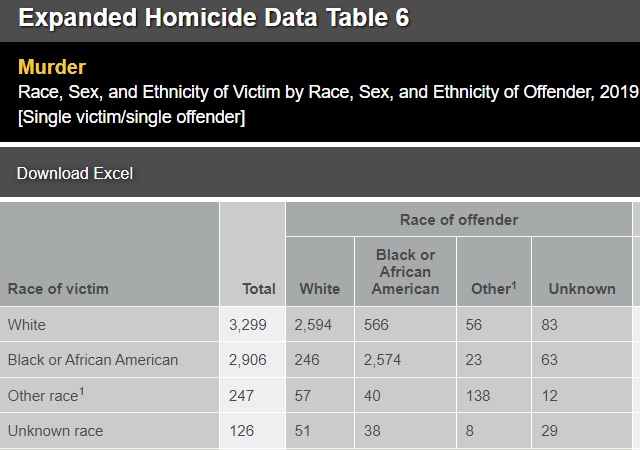Click the Expanded Homicide Data Table 6 heading
640x450 pixels.
click(213, 18)
